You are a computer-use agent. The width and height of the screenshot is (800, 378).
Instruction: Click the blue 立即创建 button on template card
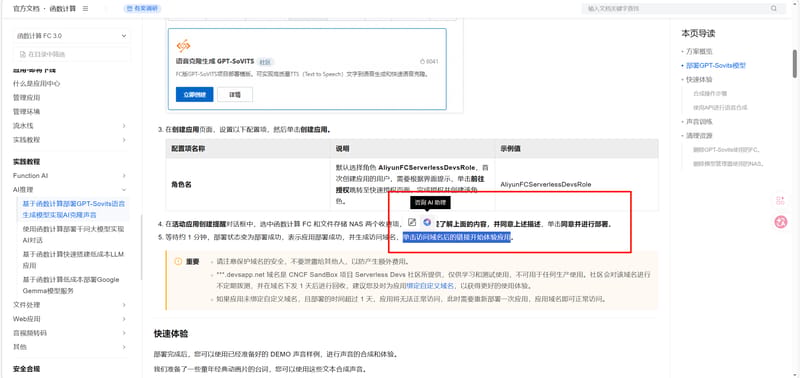pyautogui.click(x=194, y=94)
